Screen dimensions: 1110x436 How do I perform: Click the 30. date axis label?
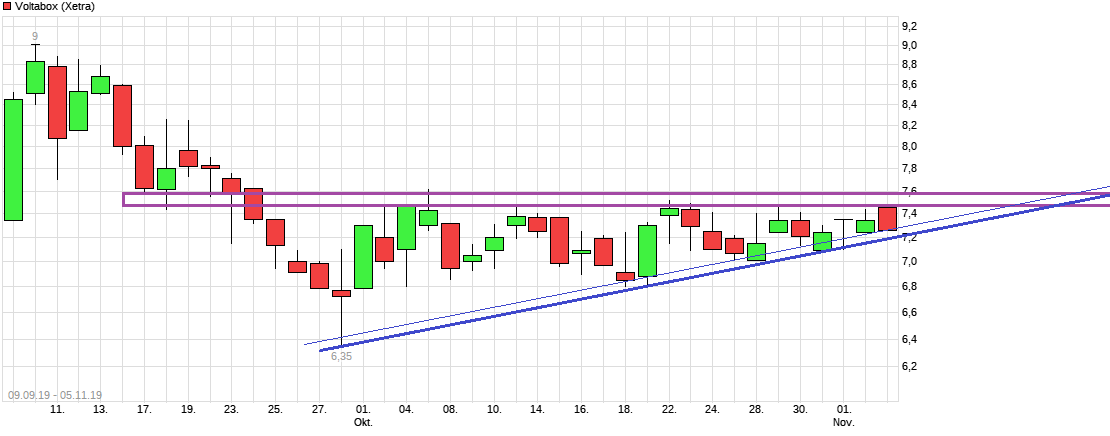800,409
